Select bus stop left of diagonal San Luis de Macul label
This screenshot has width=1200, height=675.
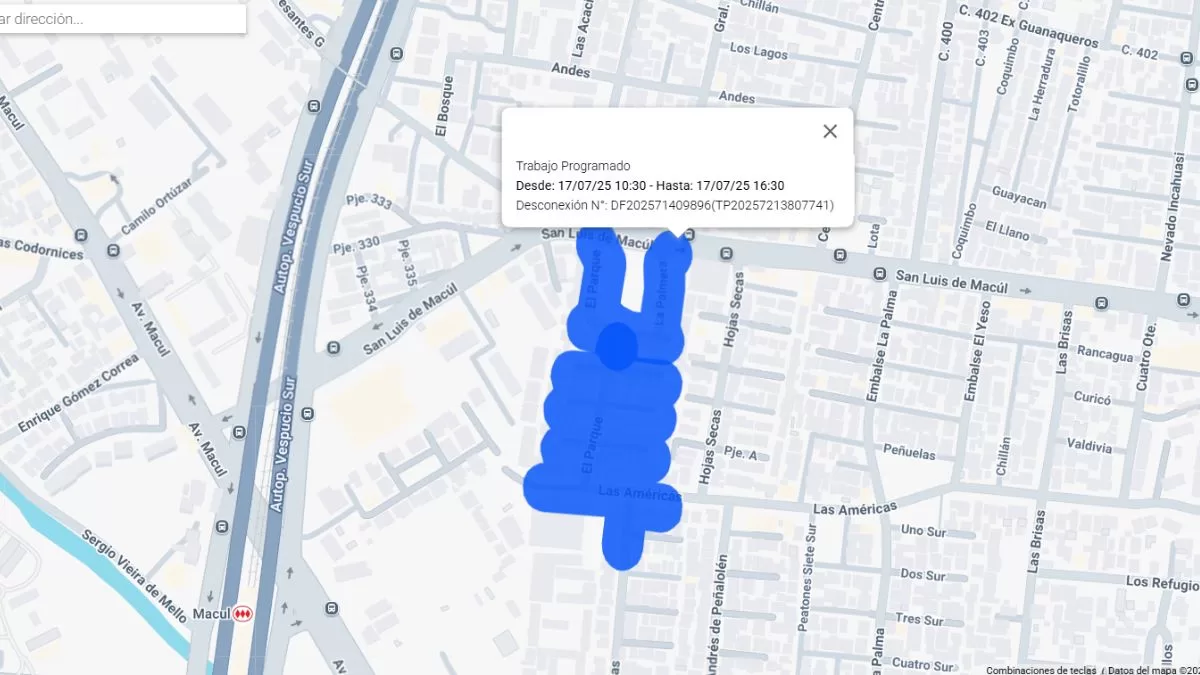(332, 348)
